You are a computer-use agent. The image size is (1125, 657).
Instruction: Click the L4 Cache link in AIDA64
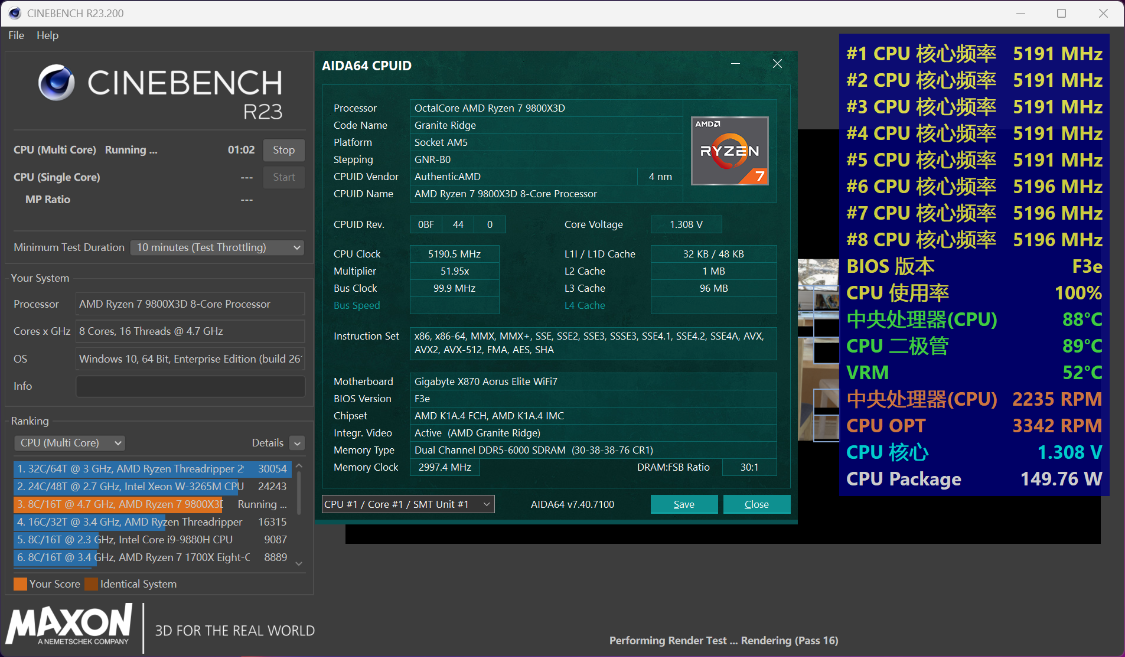point(585,306)
